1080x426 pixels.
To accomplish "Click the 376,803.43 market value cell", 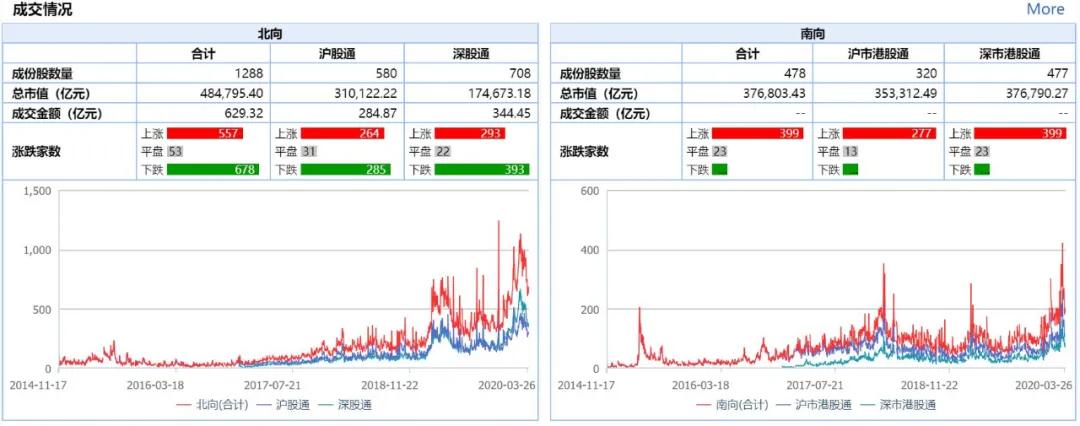I will pos(747,94).
